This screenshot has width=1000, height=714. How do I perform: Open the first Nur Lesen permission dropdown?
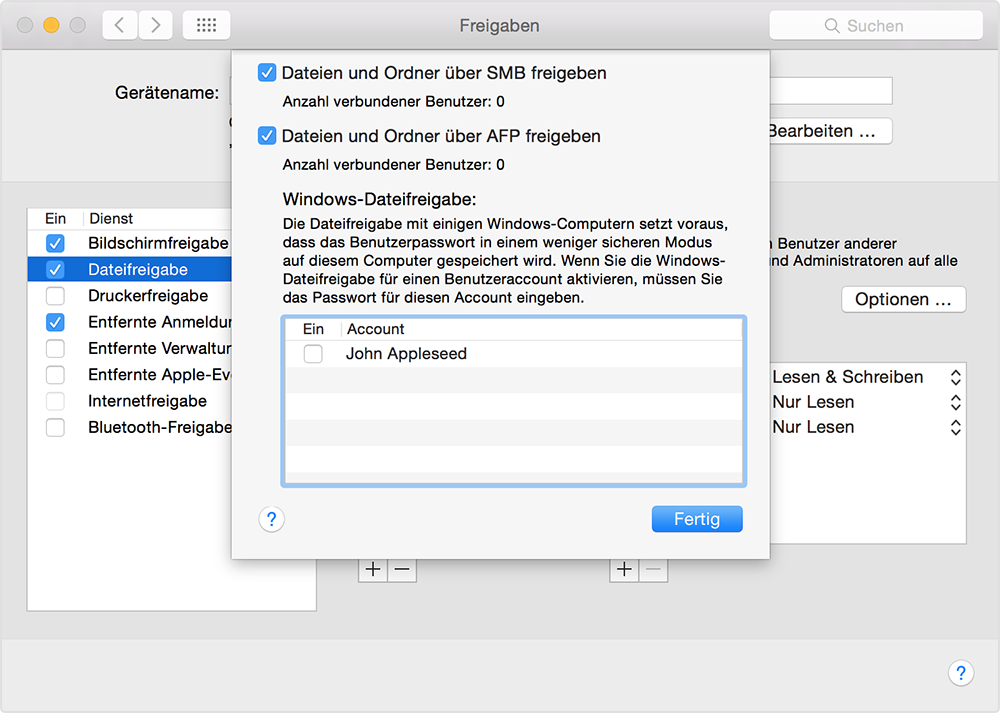coord(955,402)
